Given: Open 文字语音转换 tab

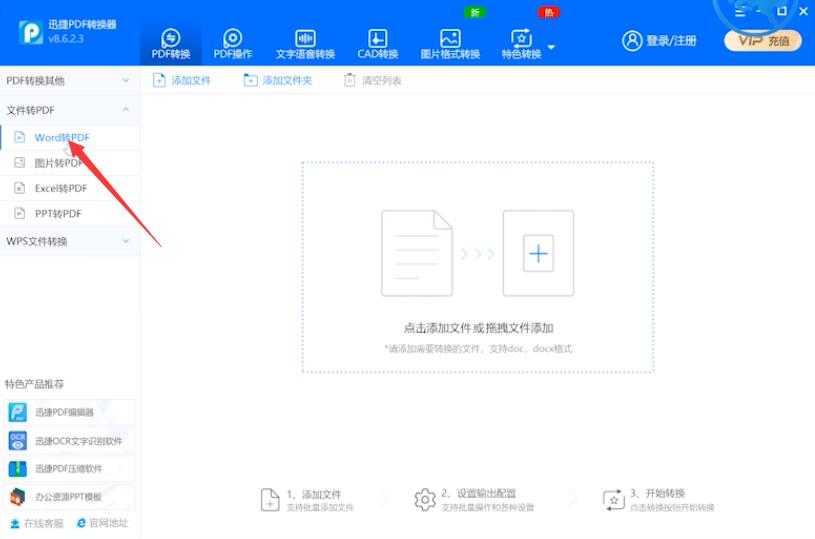Looking at the screenshot, I should tap(305, 44).
